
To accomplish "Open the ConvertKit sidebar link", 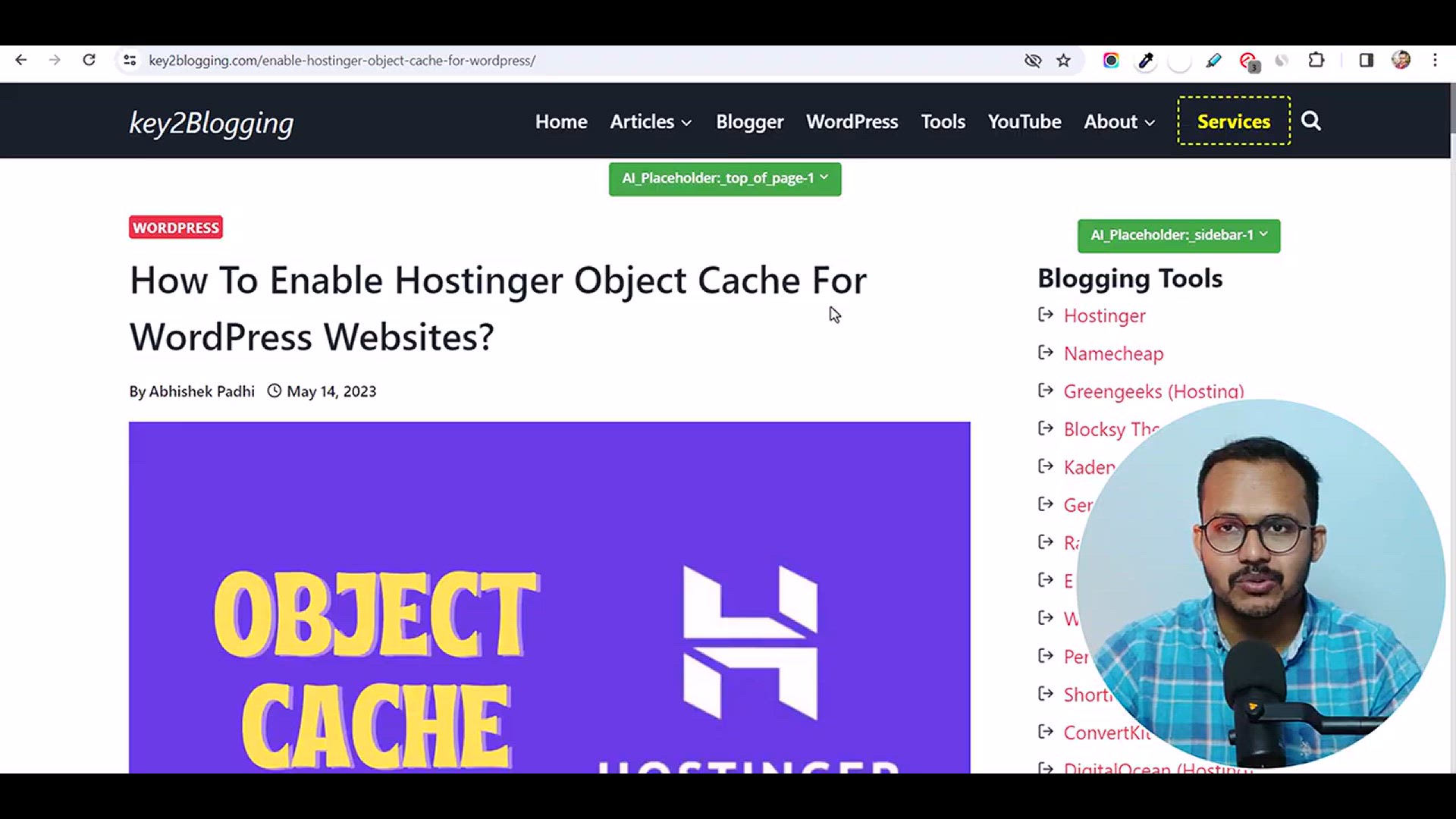I will point(1106,733).
